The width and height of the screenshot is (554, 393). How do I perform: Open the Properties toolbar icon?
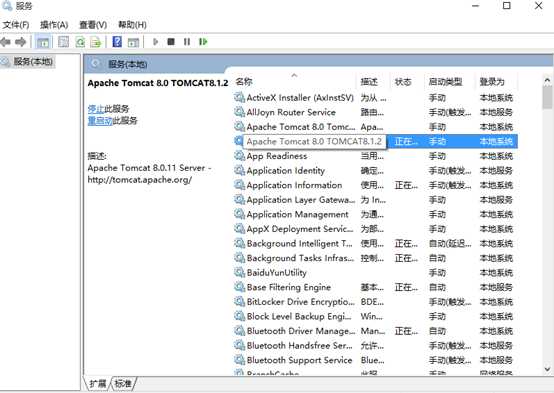[63, 42]
